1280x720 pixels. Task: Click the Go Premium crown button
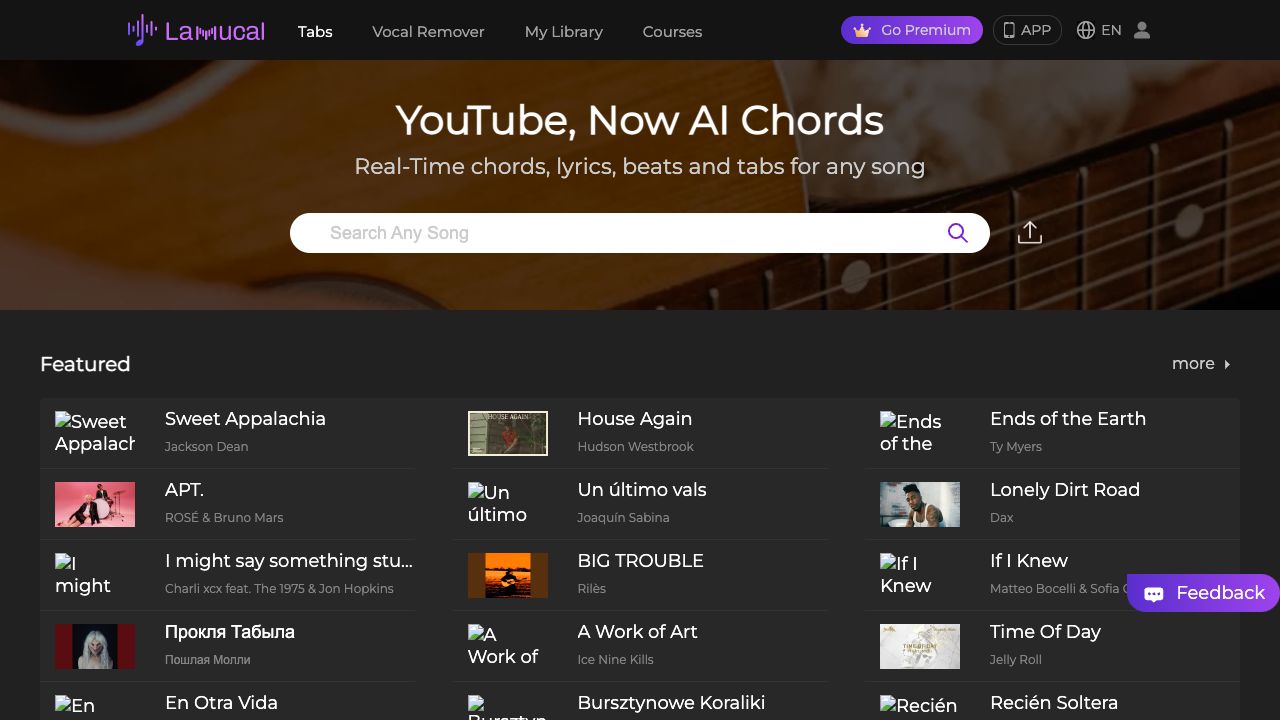(911, 30)
